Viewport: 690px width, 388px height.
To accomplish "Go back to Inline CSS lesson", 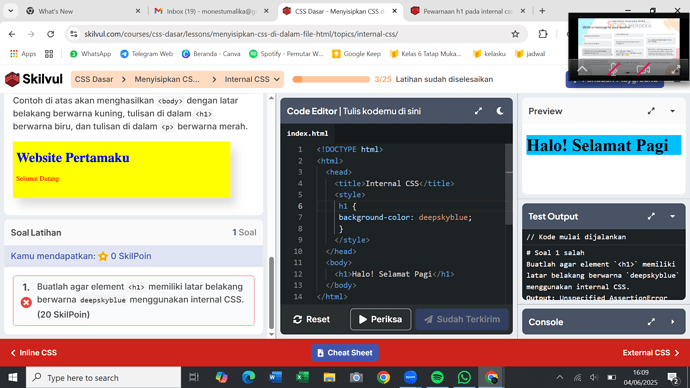I will click(33, 353).
